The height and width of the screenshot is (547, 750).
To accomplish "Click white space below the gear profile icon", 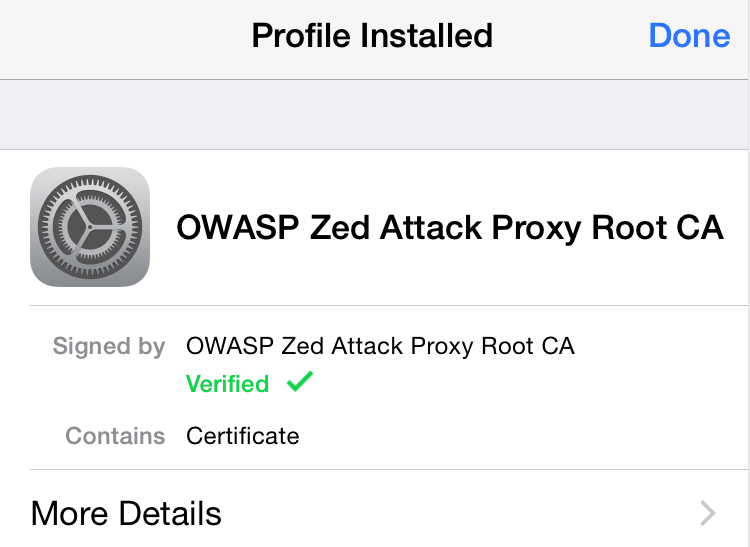I will pos(90,296).
